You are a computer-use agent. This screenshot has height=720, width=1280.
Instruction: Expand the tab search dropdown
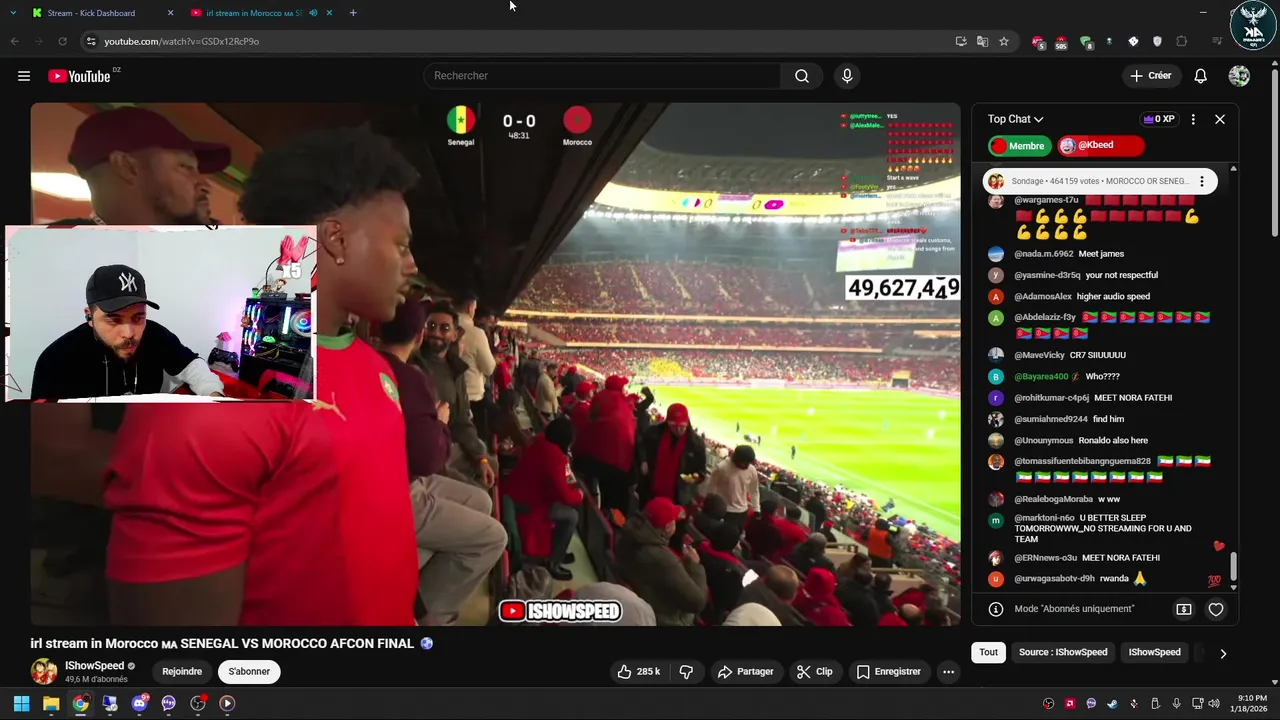[13, 13]
